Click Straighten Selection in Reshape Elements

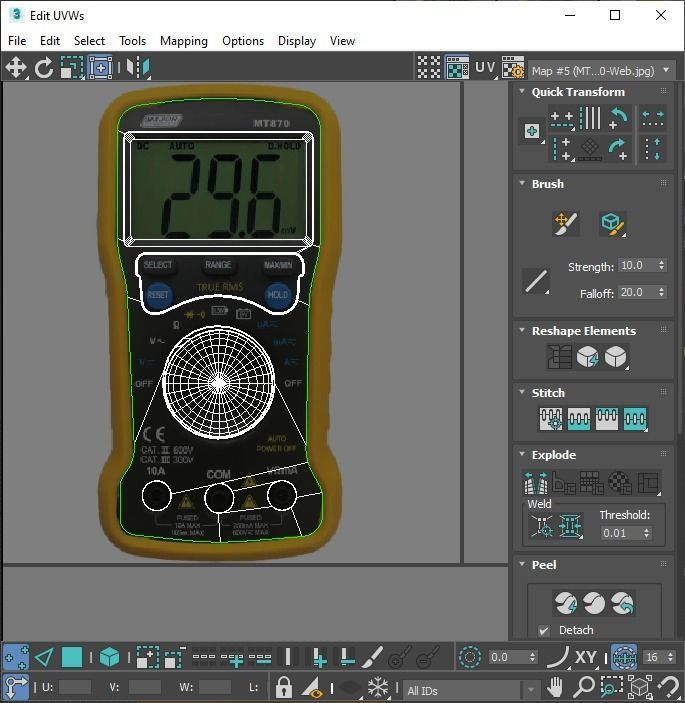point(559,357)
